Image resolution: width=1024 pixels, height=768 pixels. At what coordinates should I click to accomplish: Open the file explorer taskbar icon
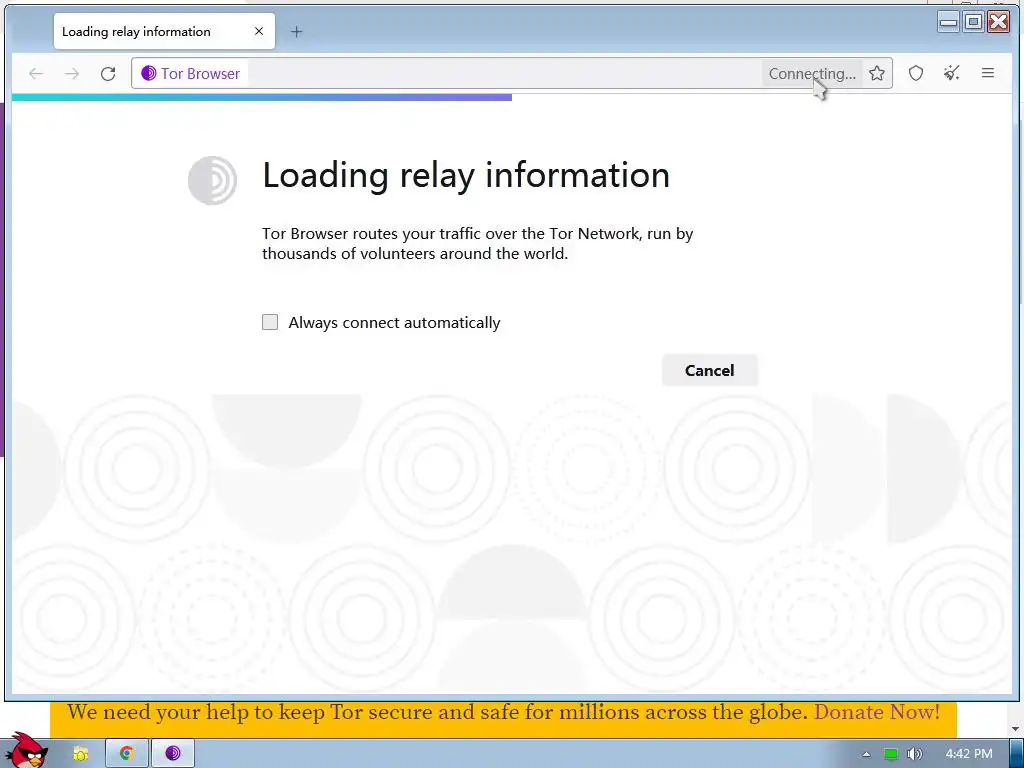click(x=80, y=754)
